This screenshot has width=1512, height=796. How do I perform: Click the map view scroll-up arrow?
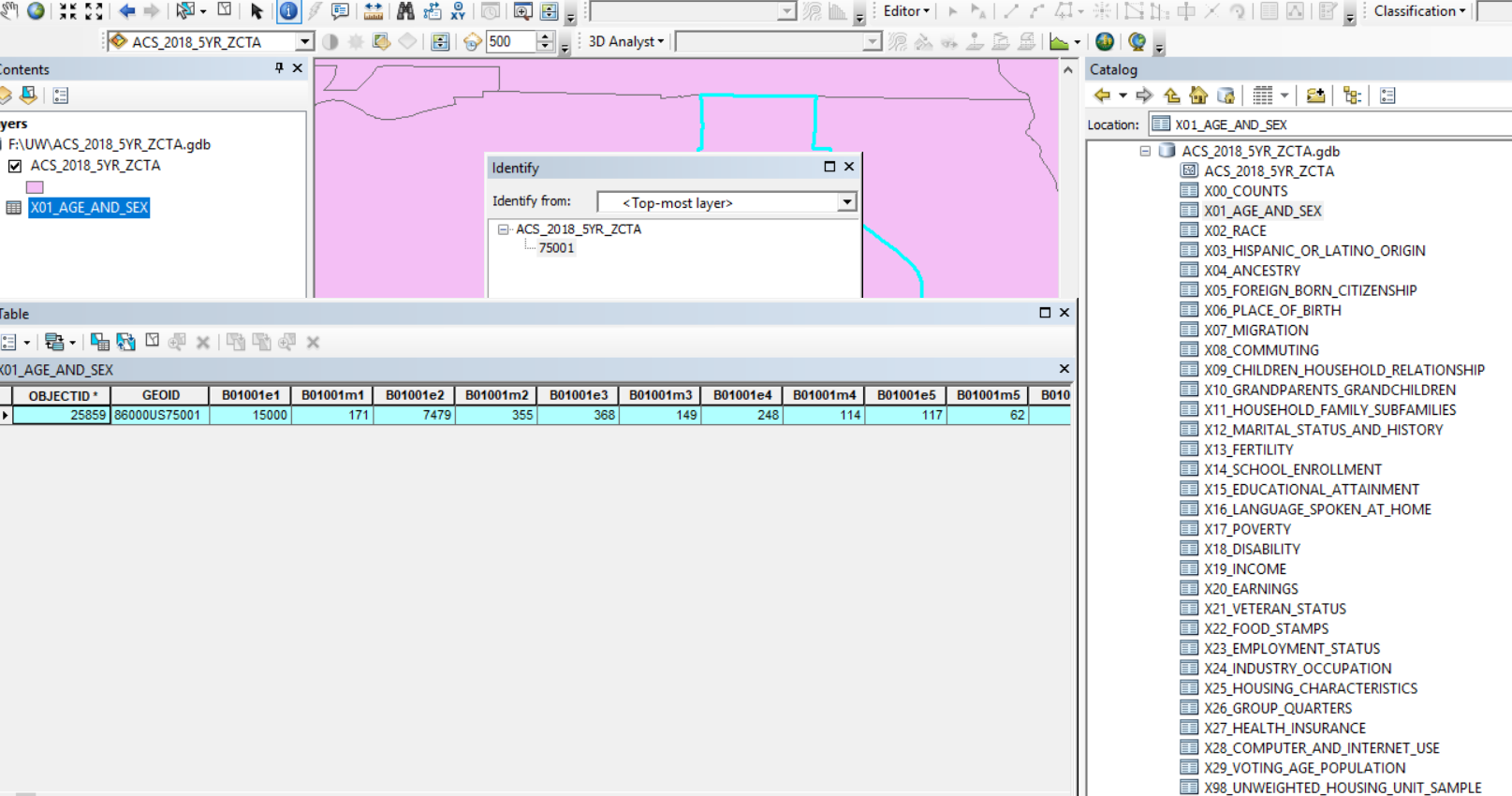click(1068, 69)
